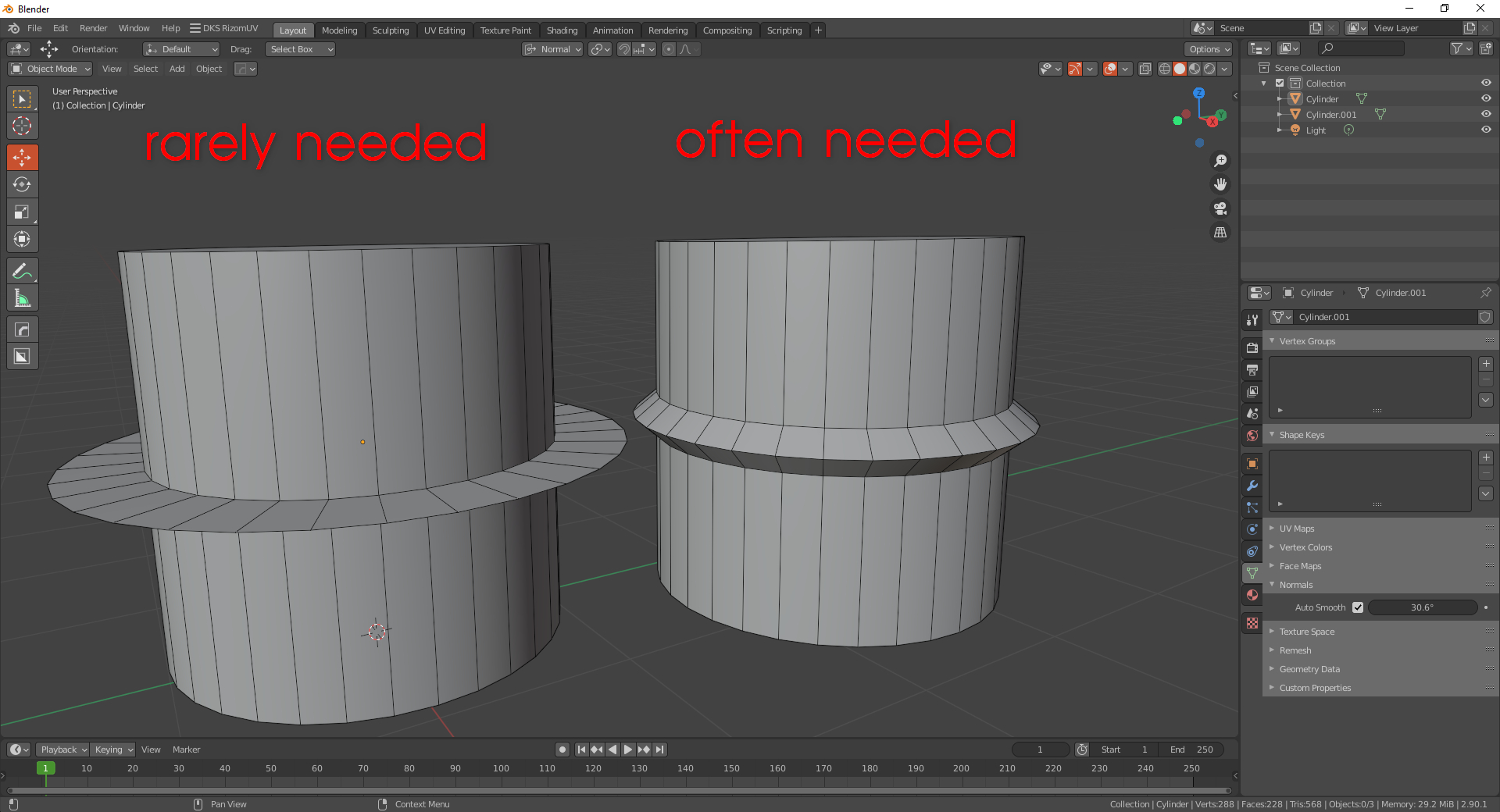This screenshot has height=812, width=1500.
Task: Select the Annotate tool
Action: [x=22, y=271]
